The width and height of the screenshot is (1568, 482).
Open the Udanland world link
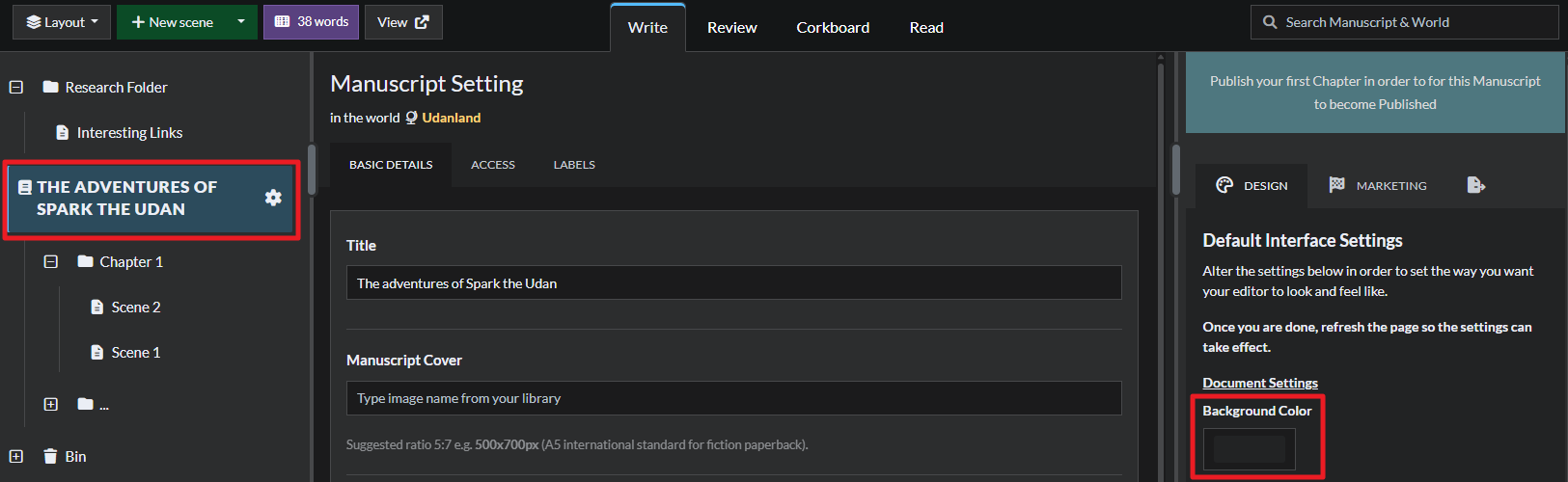[x=451, y=118]
